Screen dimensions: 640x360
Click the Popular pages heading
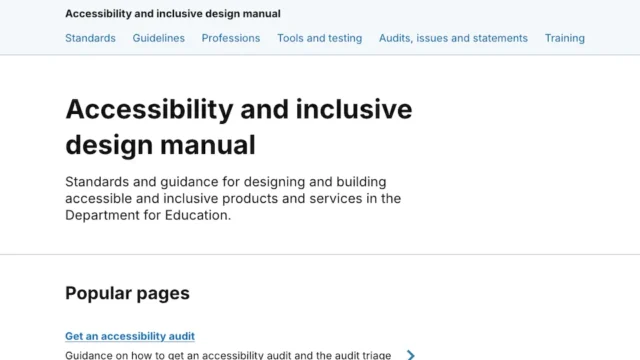(x=127, y=293)
